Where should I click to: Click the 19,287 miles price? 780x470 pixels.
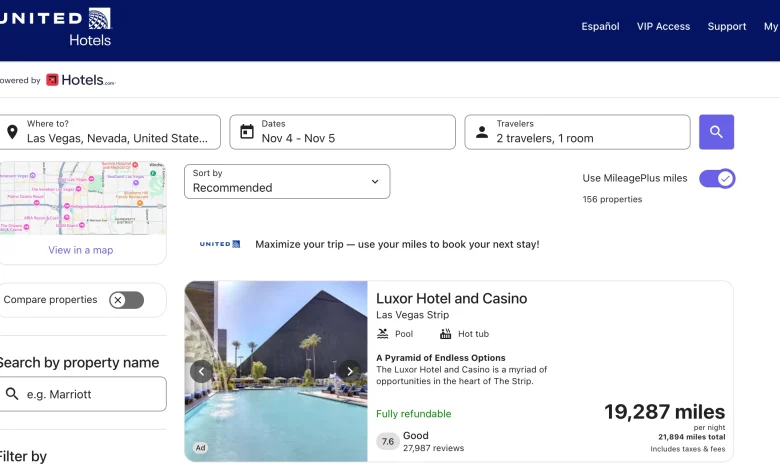665,412
